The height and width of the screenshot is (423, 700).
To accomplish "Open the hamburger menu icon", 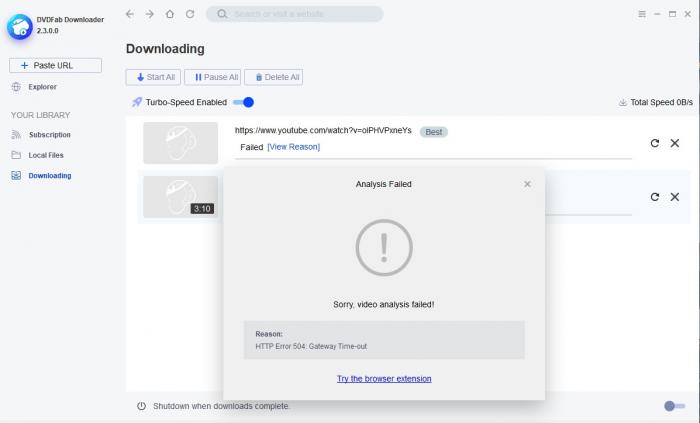I will 642,14.
